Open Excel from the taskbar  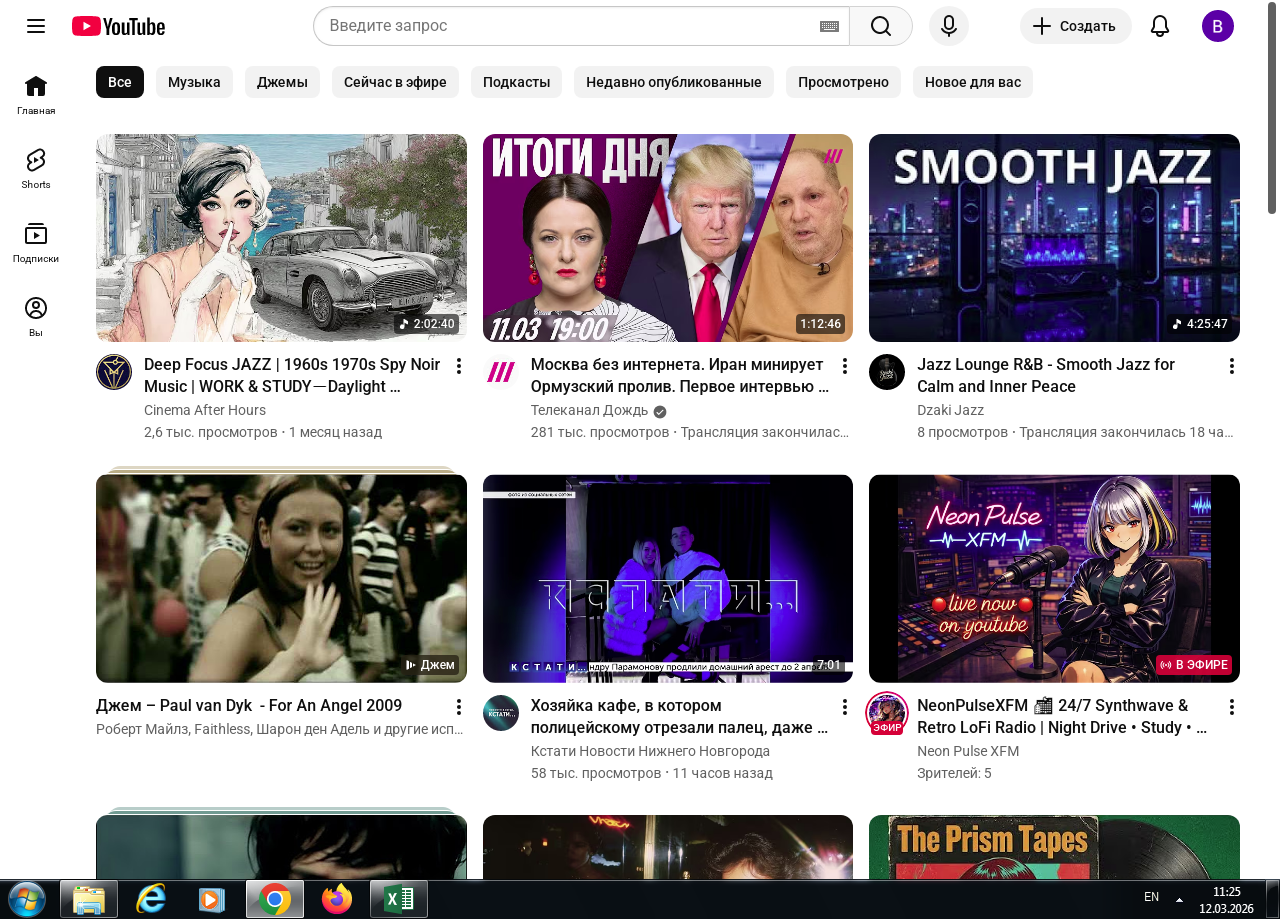tap(399, 899)
